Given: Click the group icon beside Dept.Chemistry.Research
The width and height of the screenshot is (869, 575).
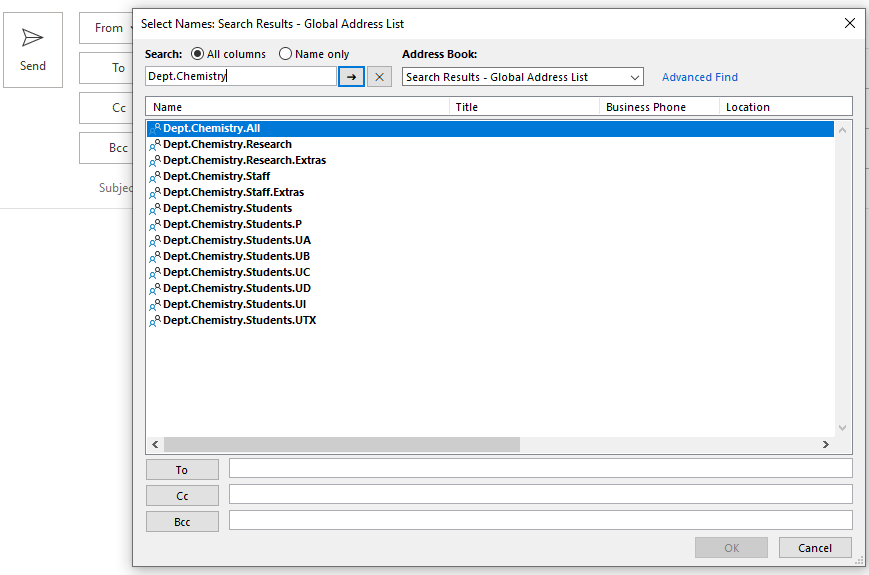Looking at the screenshot, I should 155,145.
